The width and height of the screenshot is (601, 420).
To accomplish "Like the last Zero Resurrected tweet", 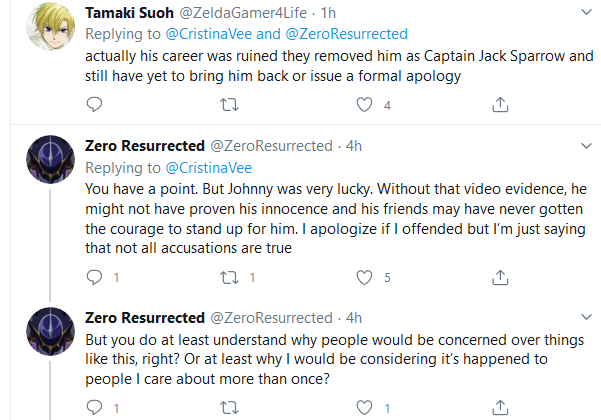I will 364,408.
